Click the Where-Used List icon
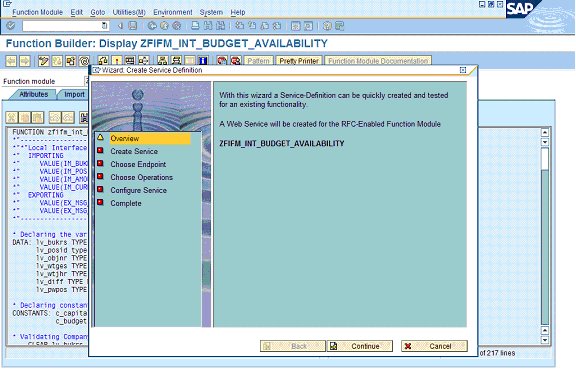The width and height of the screenshot is (576, 381). [x=144, y=61]
